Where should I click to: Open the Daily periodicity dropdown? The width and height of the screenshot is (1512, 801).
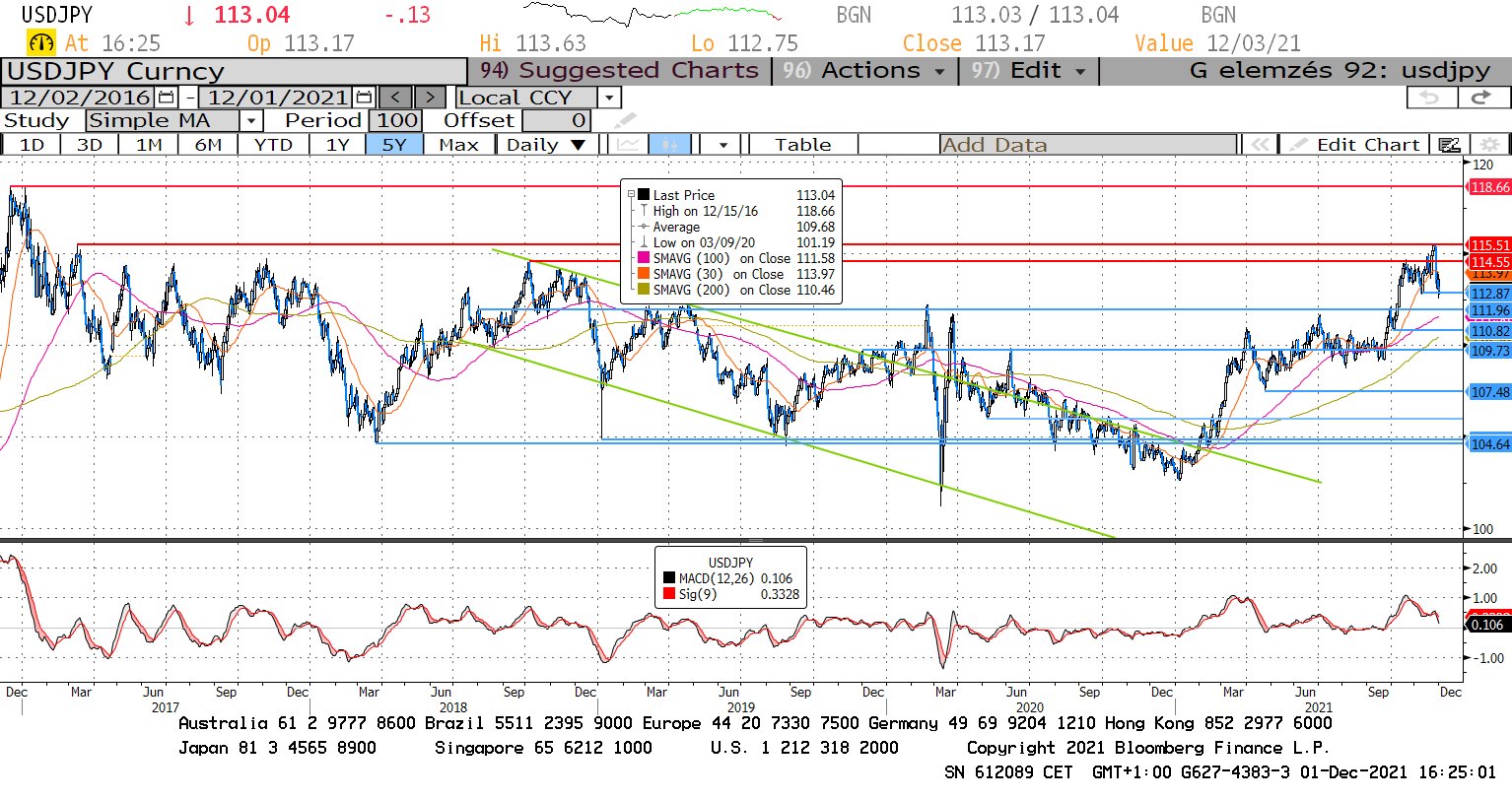click(578, 145)
